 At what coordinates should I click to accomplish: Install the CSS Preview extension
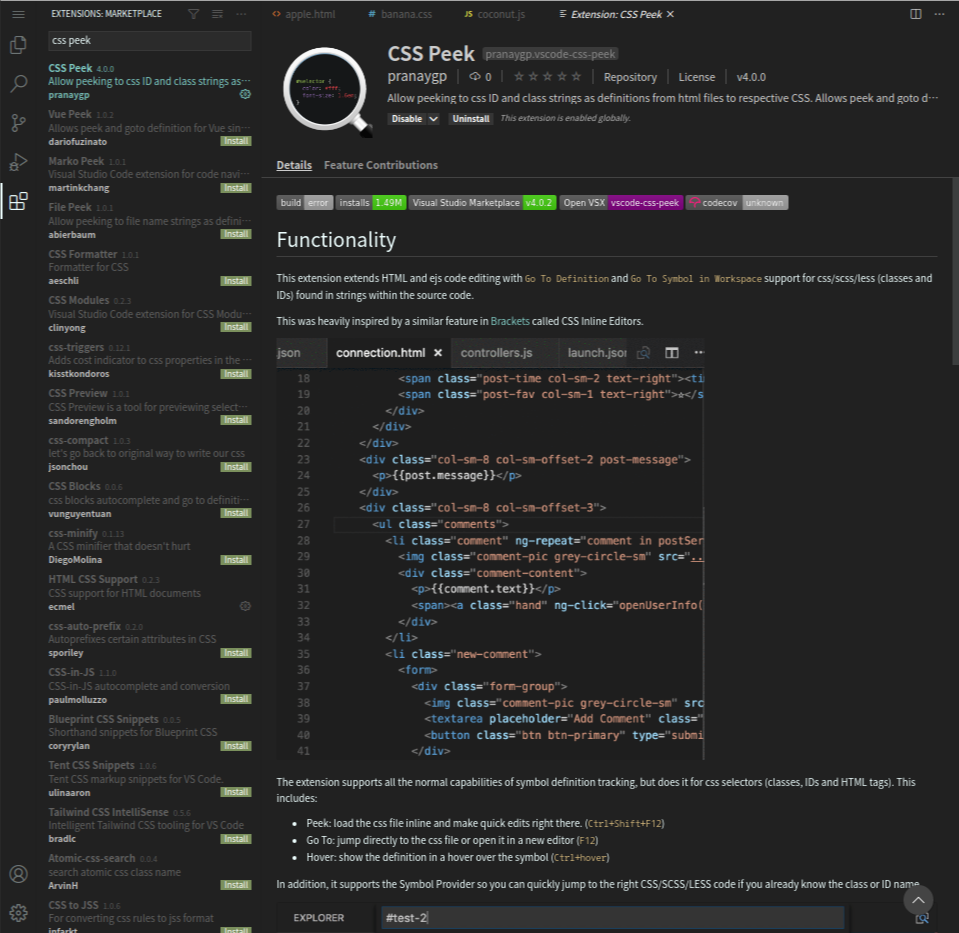click(235, 420)
